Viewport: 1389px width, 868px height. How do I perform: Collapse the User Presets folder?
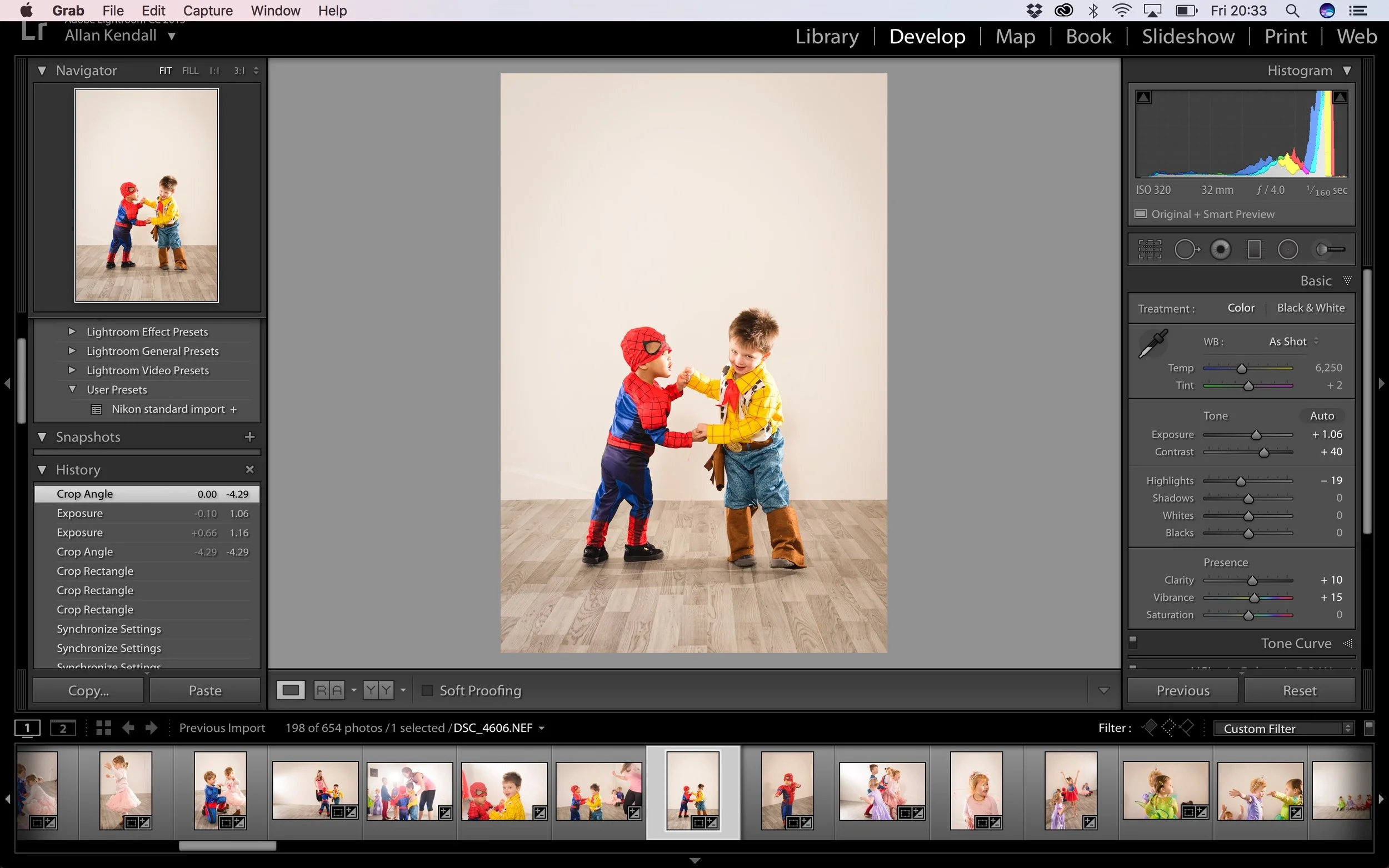tap(73, 389)
